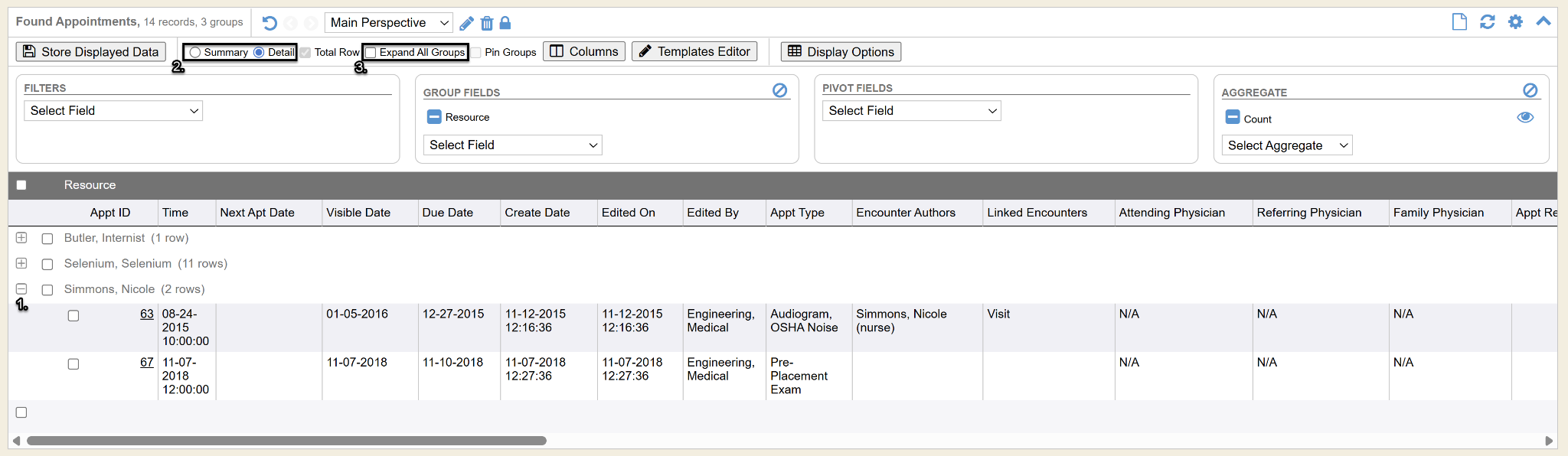Enable the Expand All Groups checkbox
Image resolution: width=1568 pixels, height=456 pixels.
(371, 52)
